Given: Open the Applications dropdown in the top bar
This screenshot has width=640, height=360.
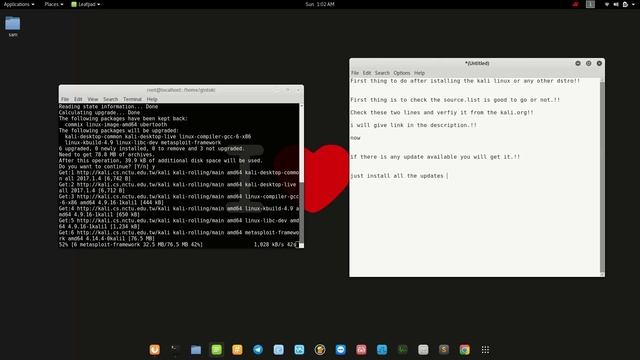Looking at the screenshot, I should click(x=19, y=4).
